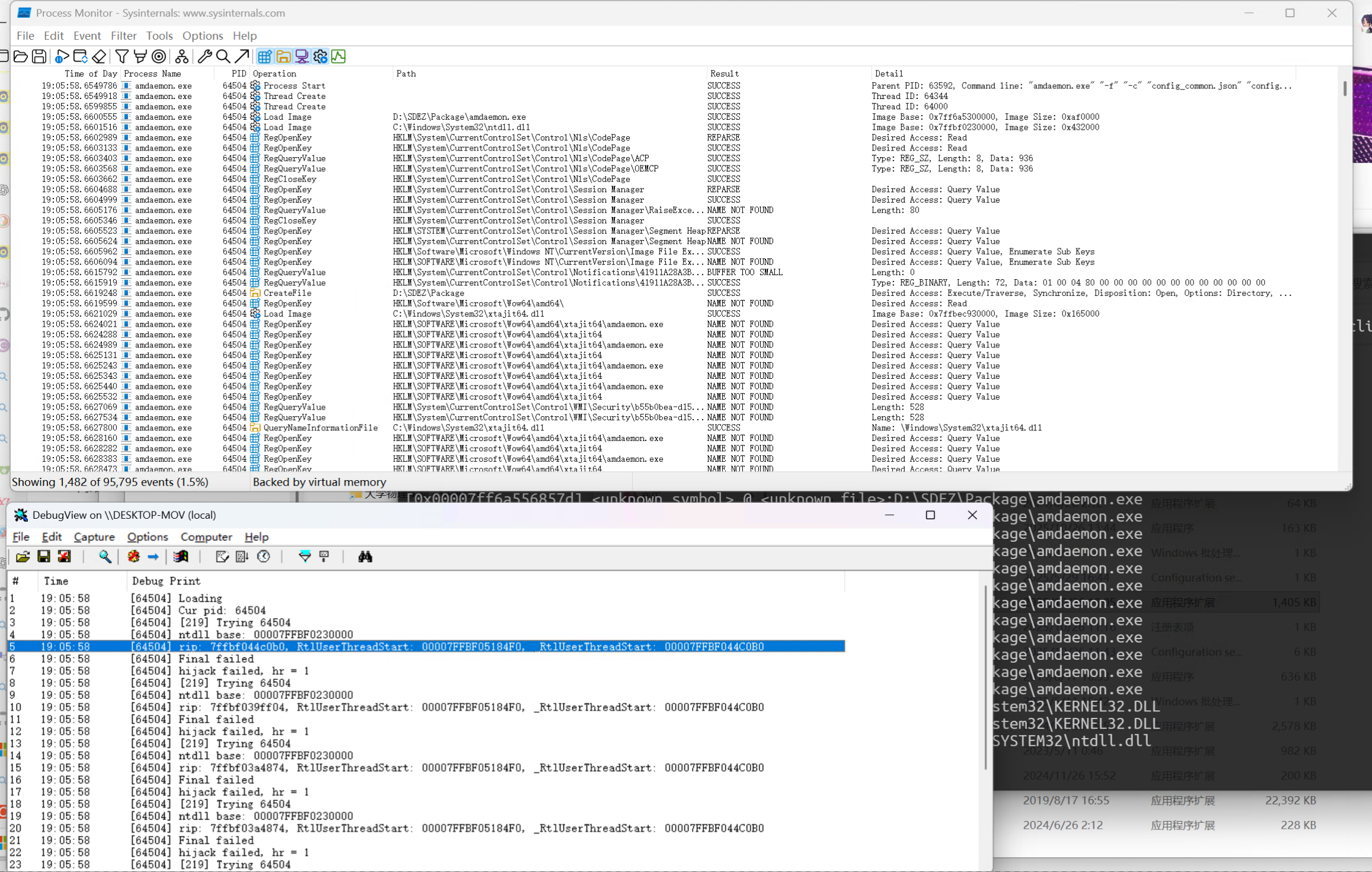
Task: Select highlighted DebugView row 5 with rip 7ffbf044c0b0
Action: coord(426,647)
